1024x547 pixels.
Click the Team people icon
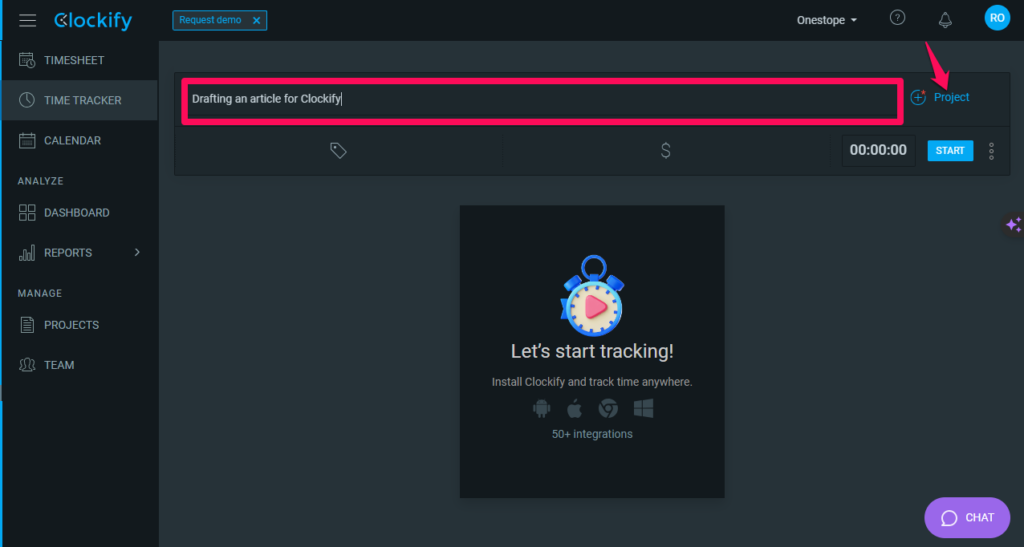point(27,365)
